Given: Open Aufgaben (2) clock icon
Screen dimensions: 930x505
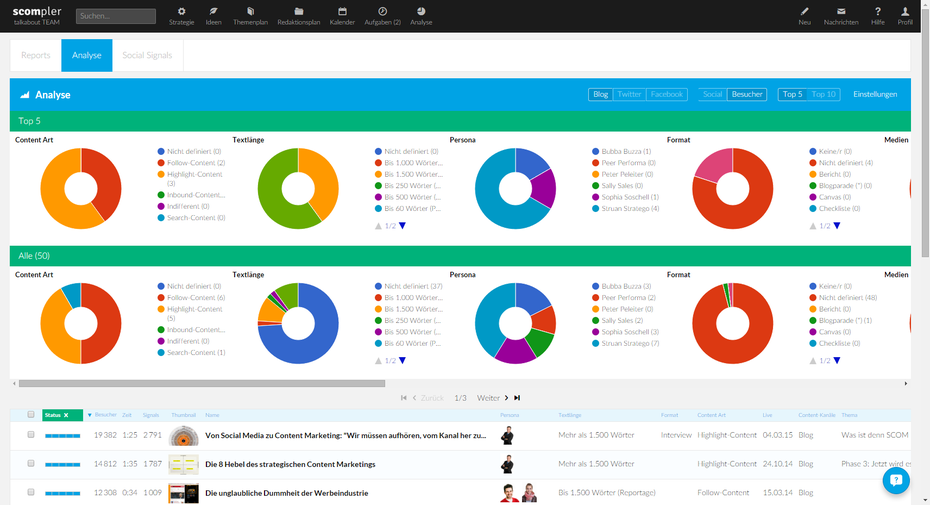Looking at the screenshot, I should pyautogui.click(x=383, y=11).
